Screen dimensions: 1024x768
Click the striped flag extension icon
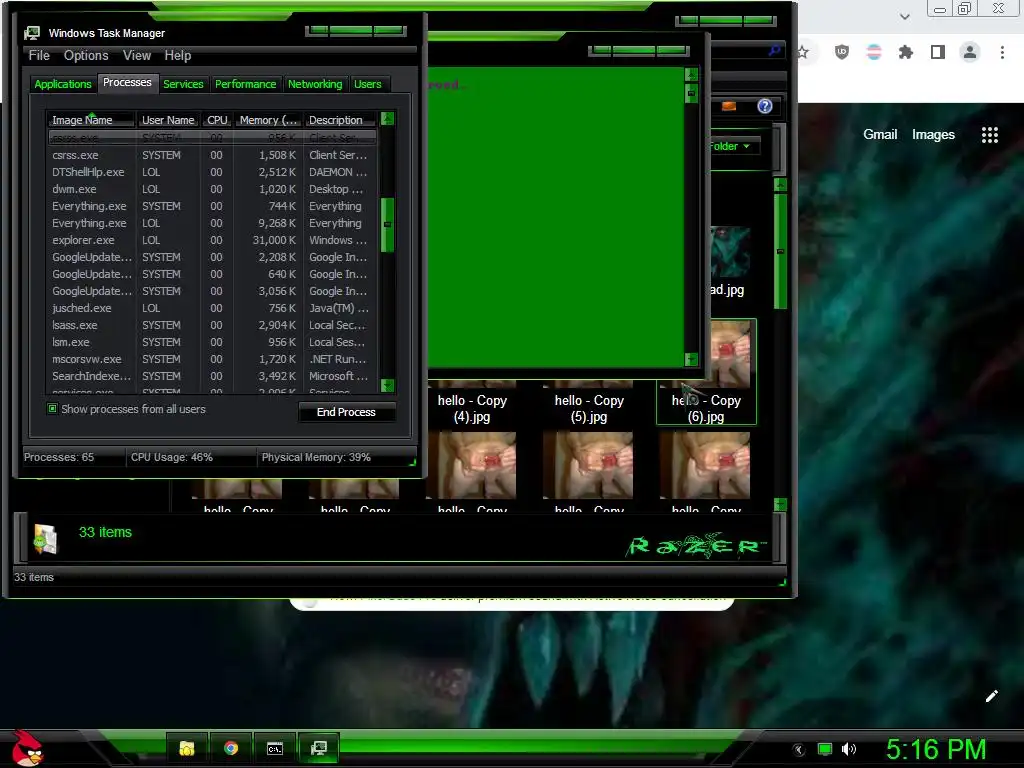pos(874,52)
